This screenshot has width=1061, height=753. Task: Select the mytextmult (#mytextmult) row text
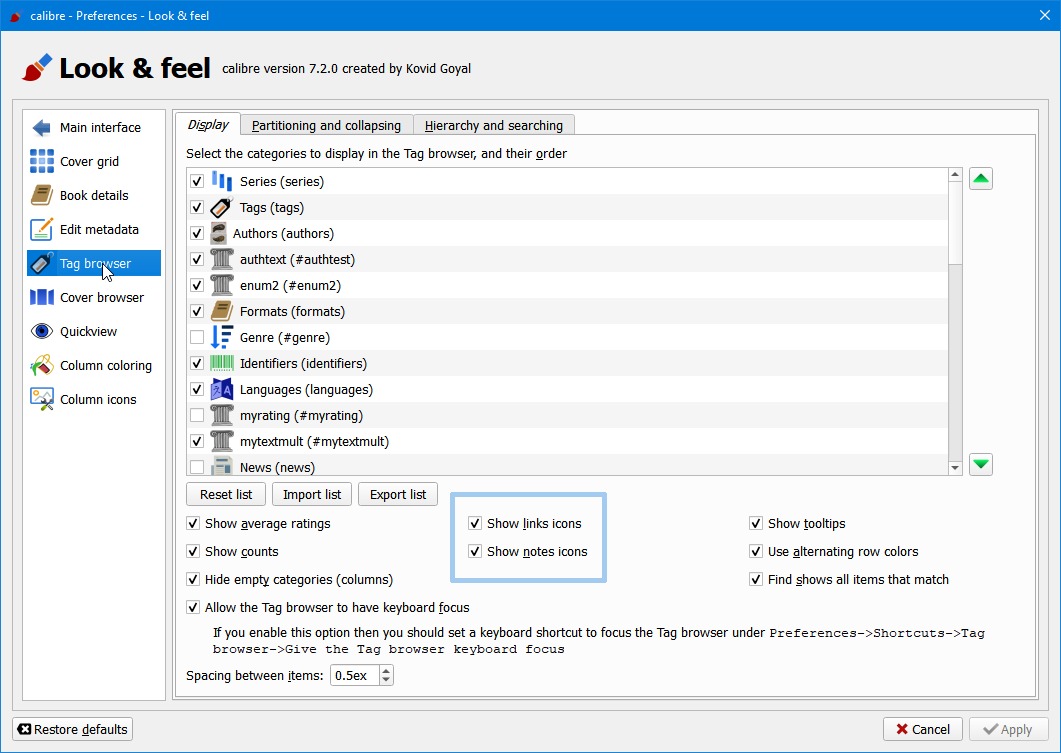315,441
